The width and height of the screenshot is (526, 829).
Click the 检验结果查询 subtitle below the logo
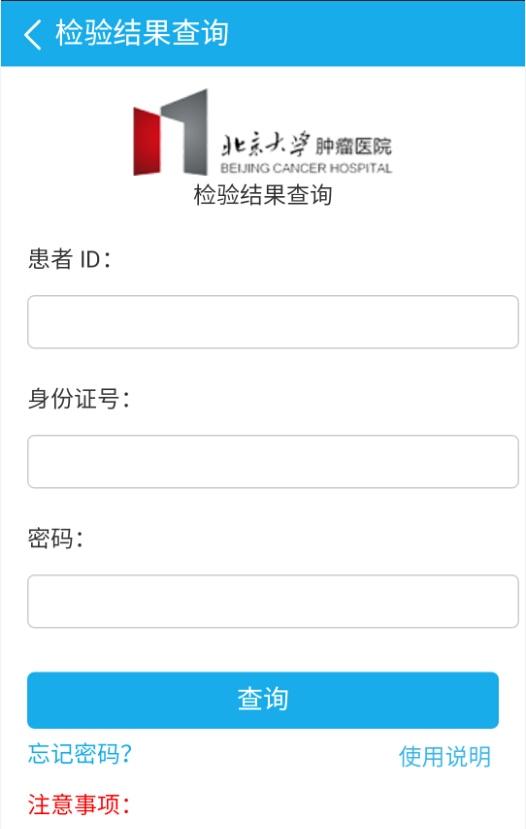[x=263, y=195]
